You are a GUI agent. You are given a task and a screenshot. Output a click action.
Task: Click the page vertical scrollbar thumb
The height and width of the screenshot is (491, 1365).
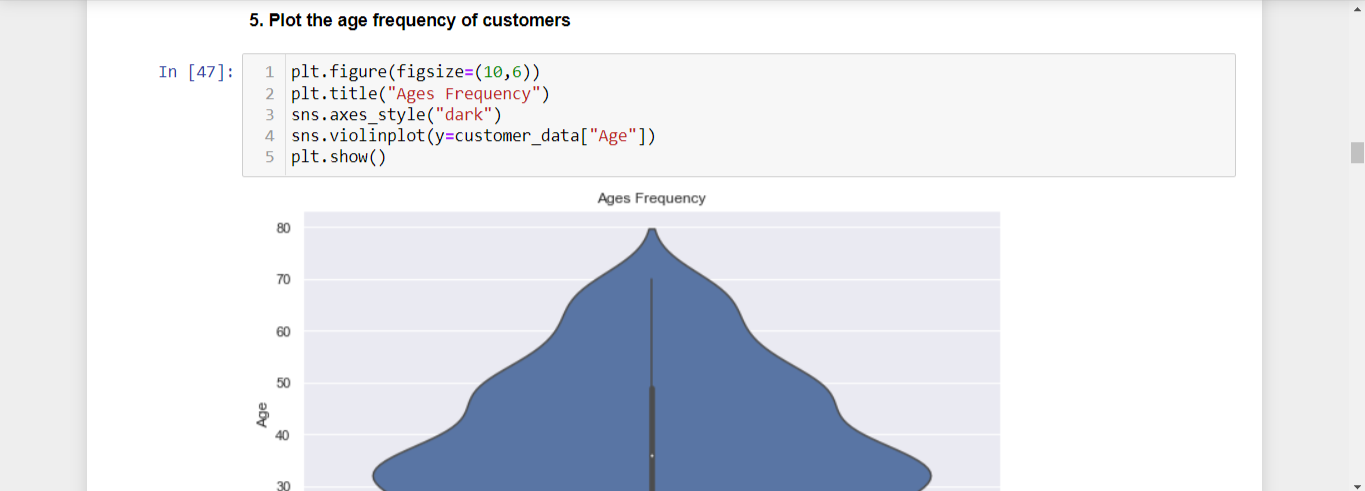(x=1357, y=152)
